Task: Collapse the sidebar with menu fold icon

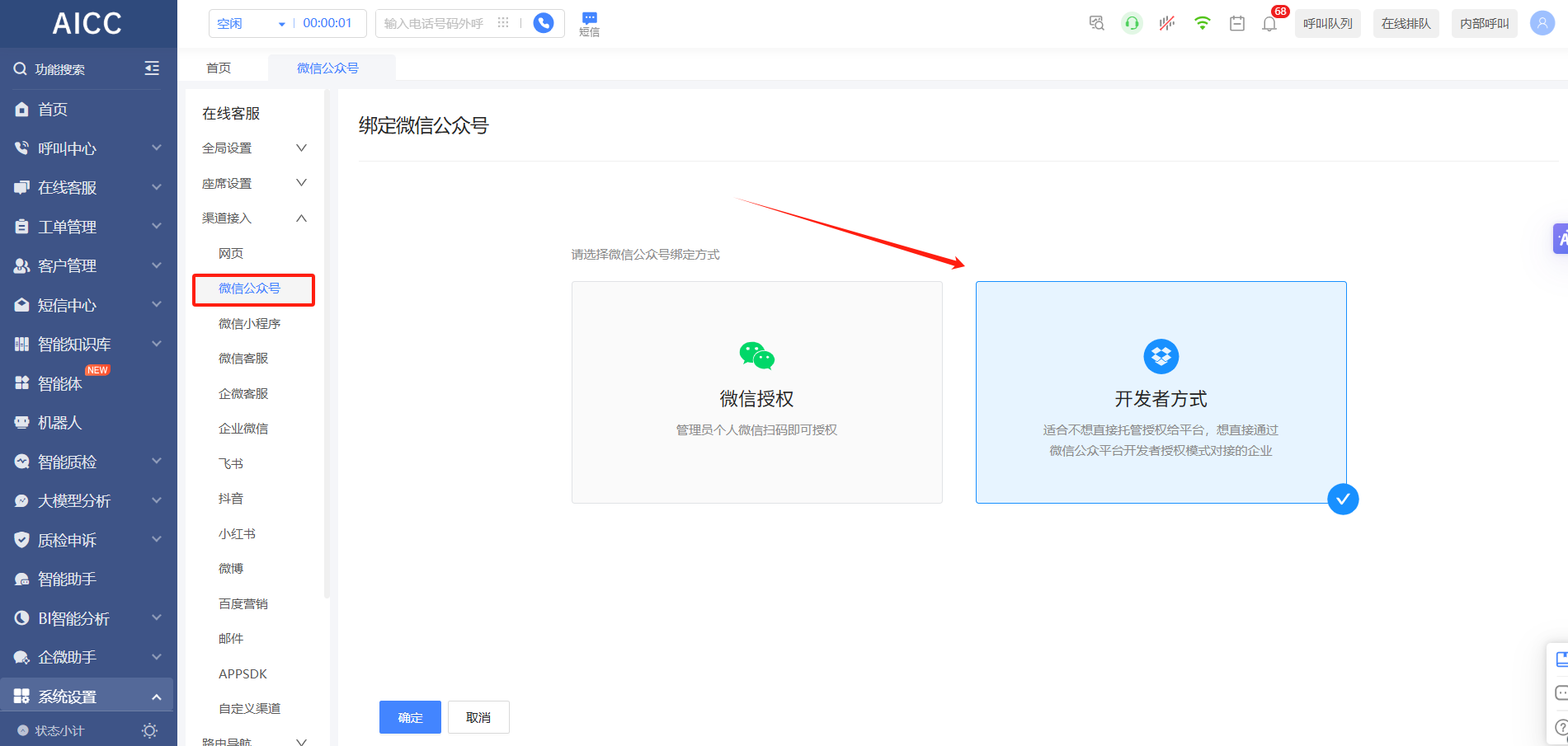Action: click(152, 68)
